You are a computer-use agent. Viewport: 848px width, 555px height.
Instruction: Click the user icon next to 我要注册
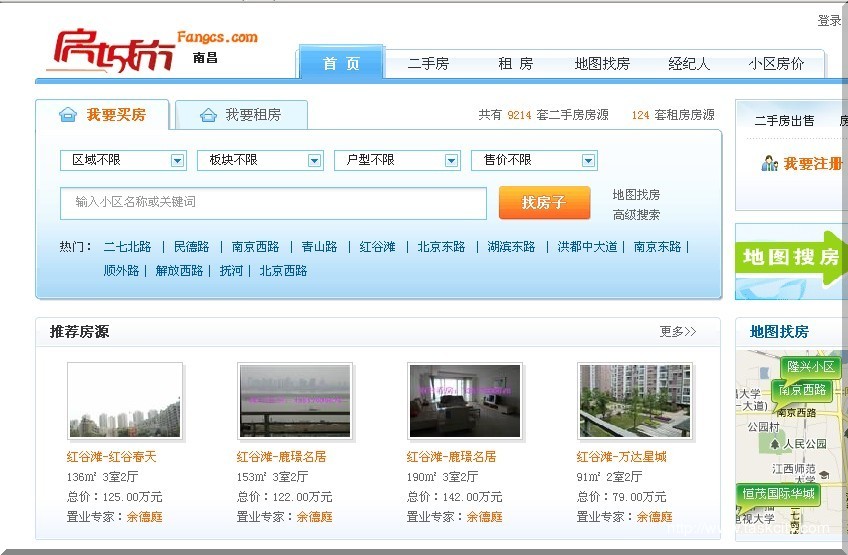(x=769, y=163)
